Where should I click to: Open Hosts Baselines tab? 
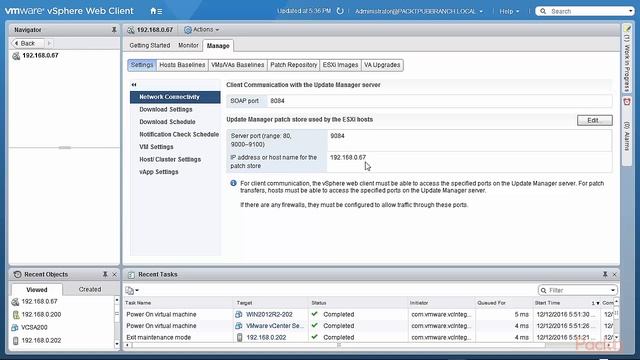coord(182,65)
